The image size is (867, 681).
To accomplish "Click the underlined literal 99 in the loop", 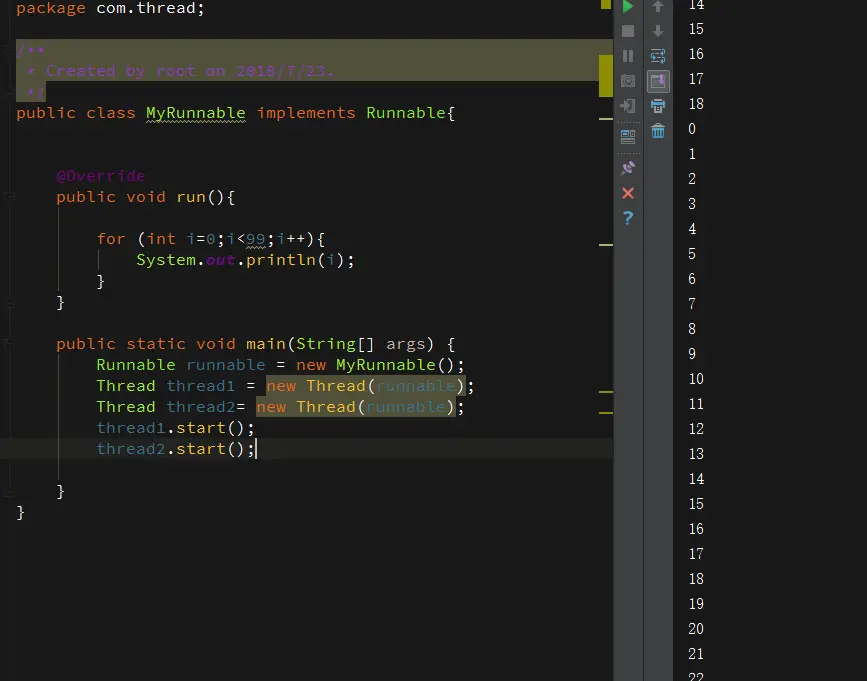I will pos(255,239).
